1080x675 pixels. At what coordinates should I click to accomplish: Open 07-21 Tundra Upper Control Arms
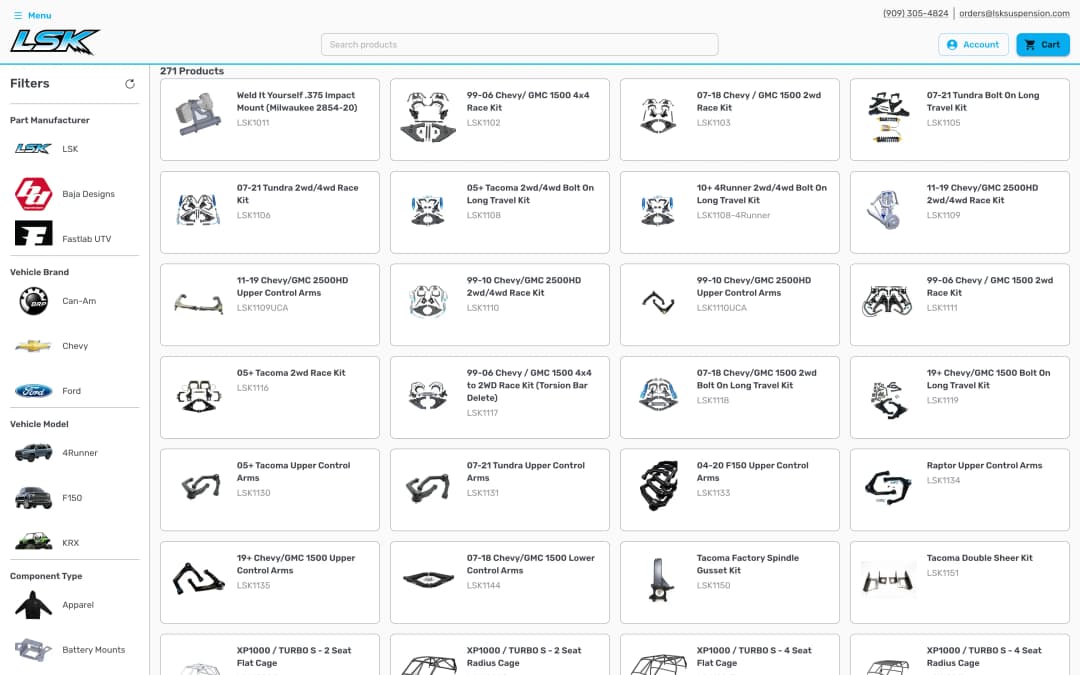point(499,490)
